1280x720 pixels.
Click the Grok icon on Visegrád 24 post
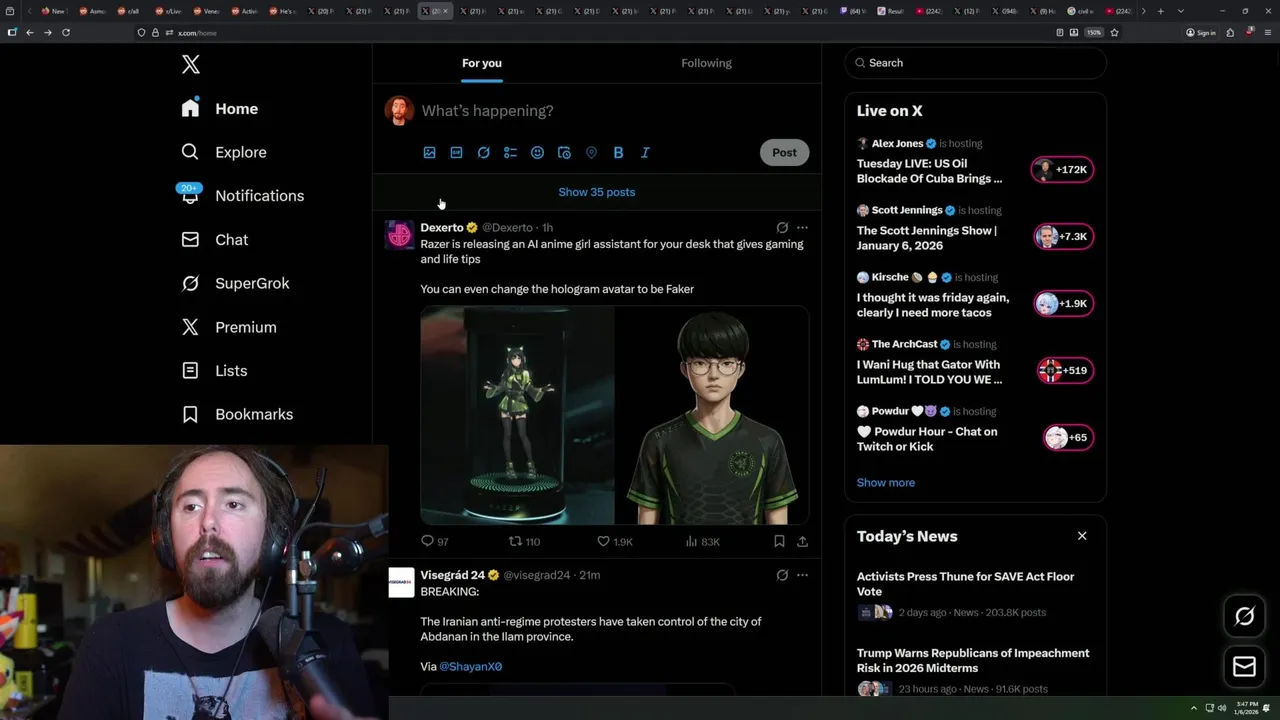click(x=782, y=575)
